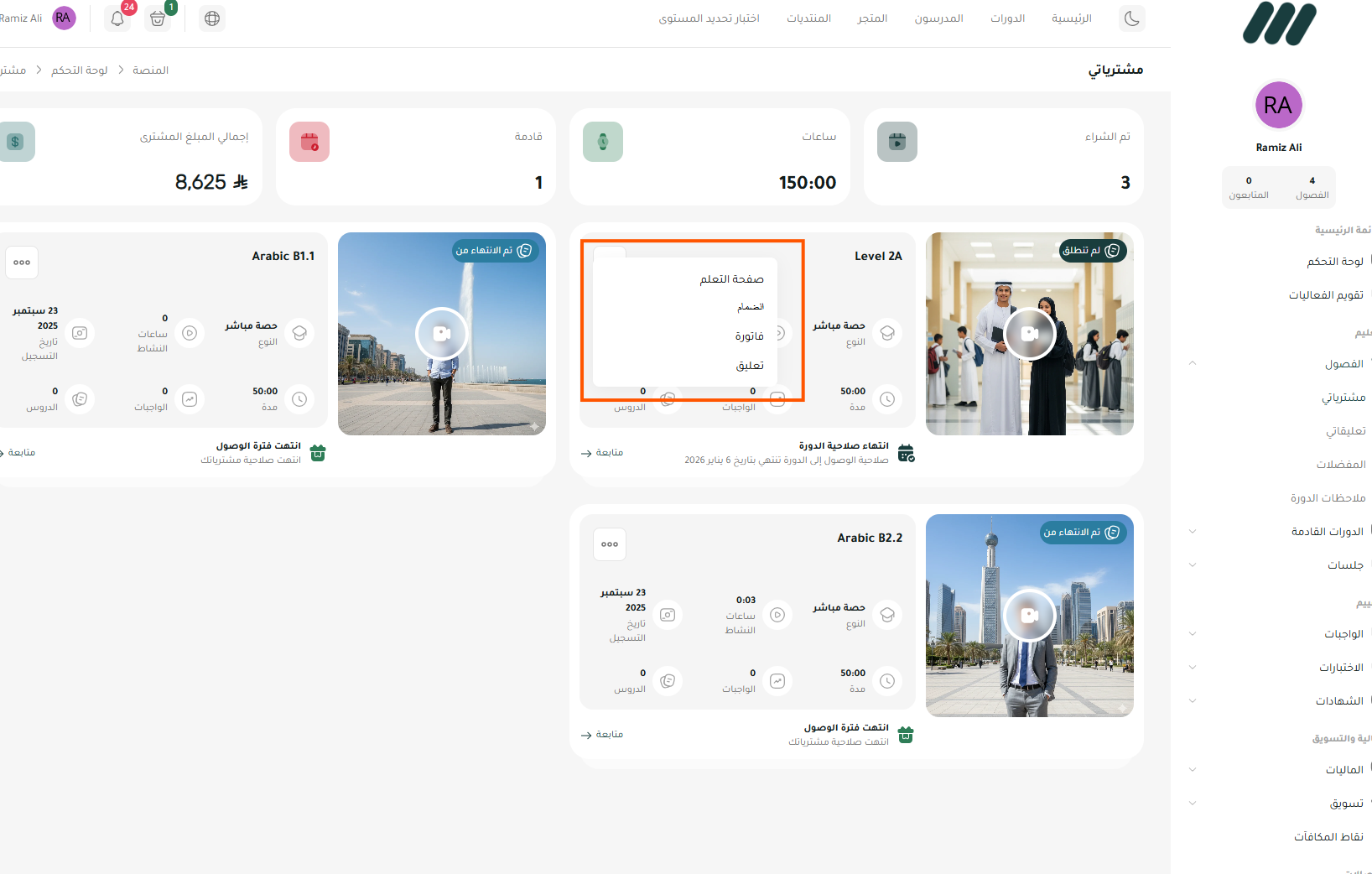Click the video play icon on Level 2A image
Viewport: 1372px width, 874px height.
click(x=1030, y=334)
